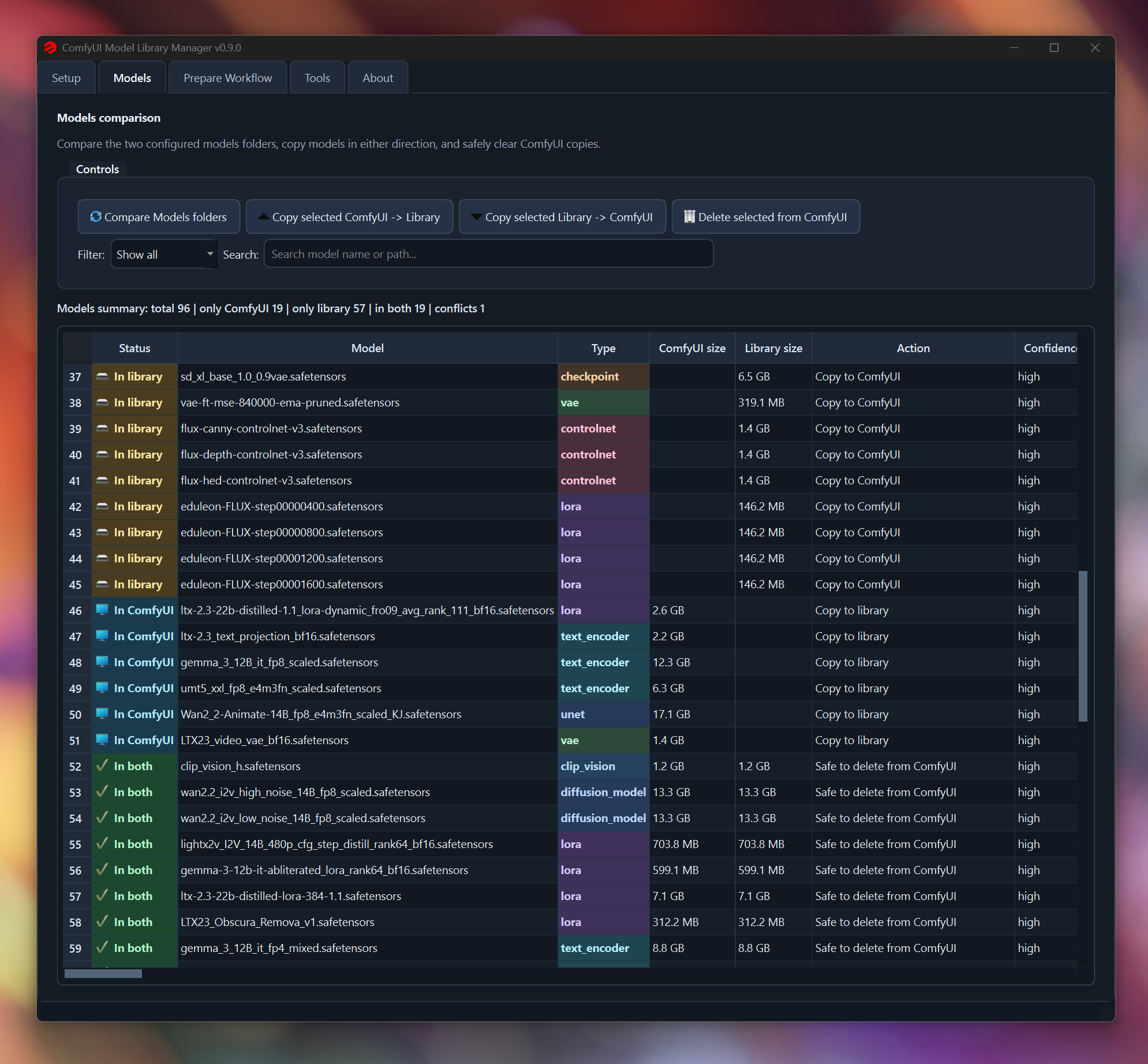This screenshot has width=1148, height=1064.
Task: Select row header number 46
Action: pyautogui.click(x=76, y=610)
